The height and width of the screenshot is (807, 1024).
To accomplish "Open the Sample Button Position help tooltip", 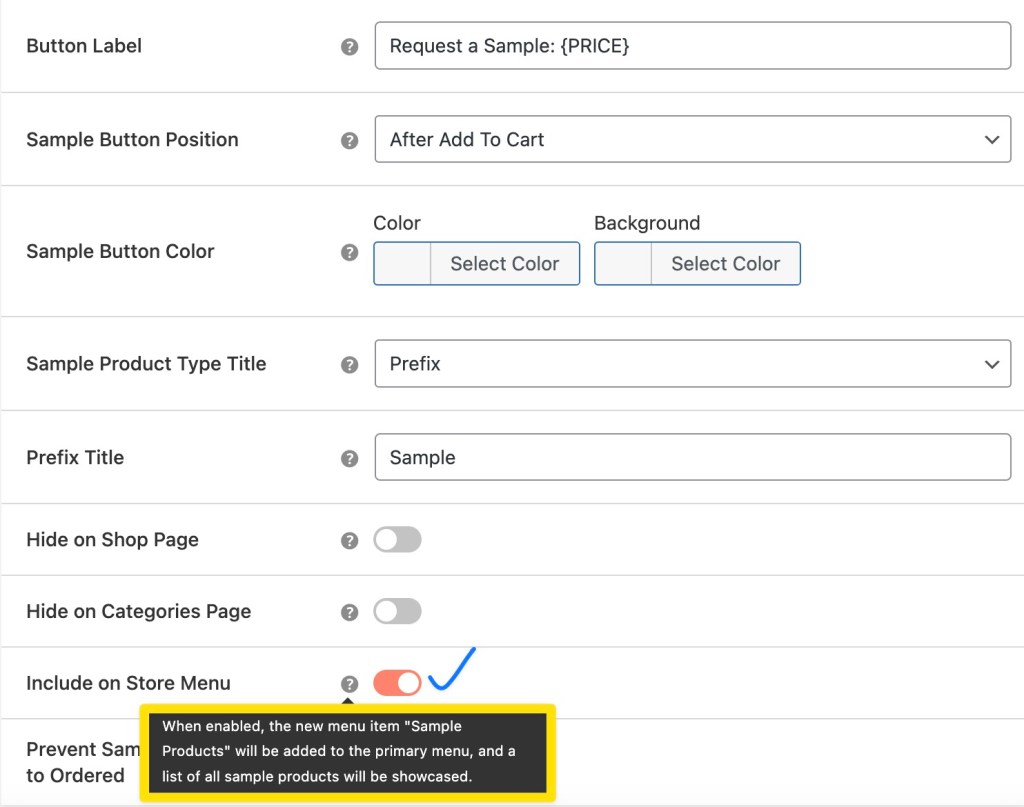I will click(x=349, y=140).
